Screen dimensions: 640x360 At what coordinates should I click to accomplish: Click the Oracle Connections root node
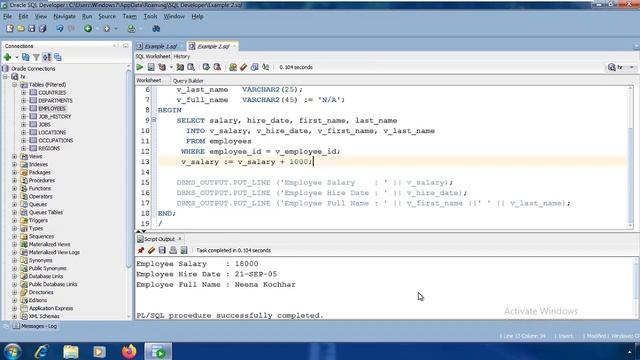(33, 69)
